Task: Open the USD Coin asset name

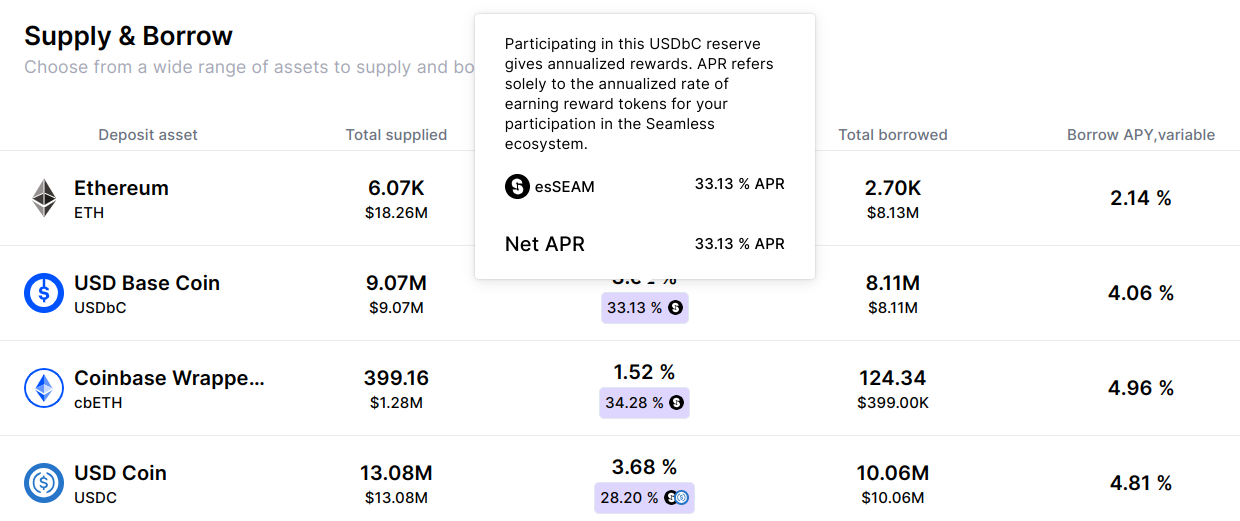Action: coord(120,473)
